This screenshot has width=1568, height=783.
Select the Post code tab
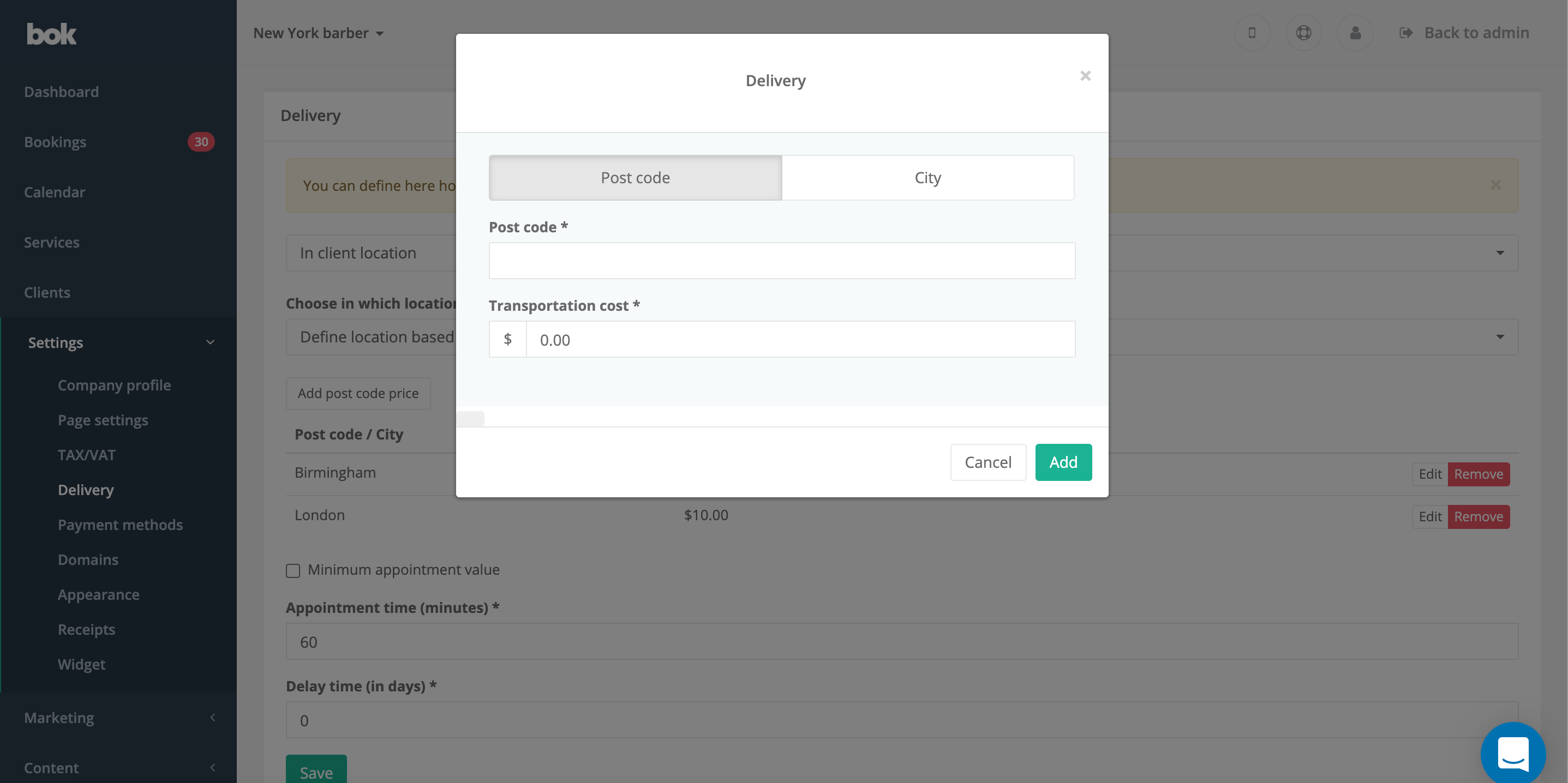click(x=635, y=177)
